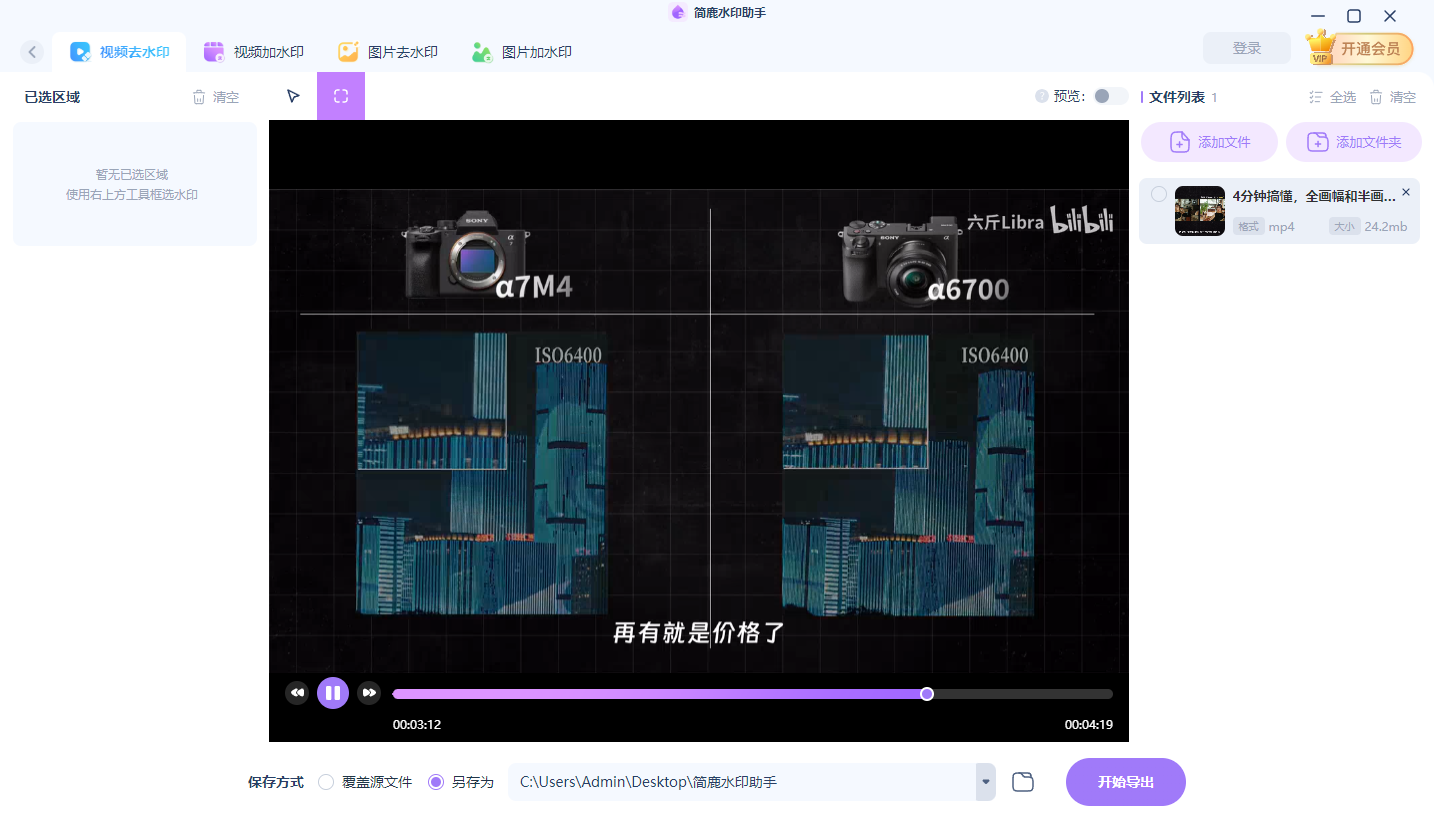Click the 开通会员 VIP button
This screenshot has width=1434, height=822.
(1361, 48)
